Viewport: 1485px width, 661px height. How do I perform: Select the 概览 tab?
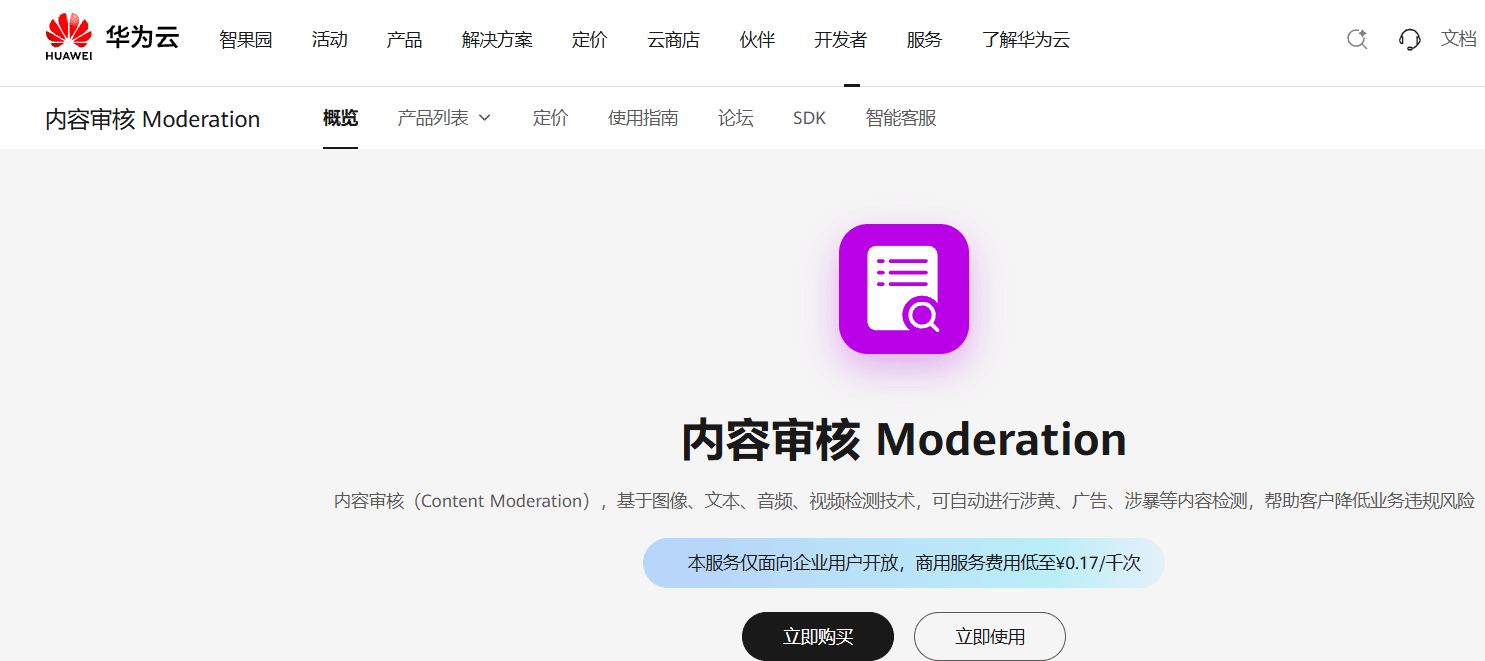[340, 118]
